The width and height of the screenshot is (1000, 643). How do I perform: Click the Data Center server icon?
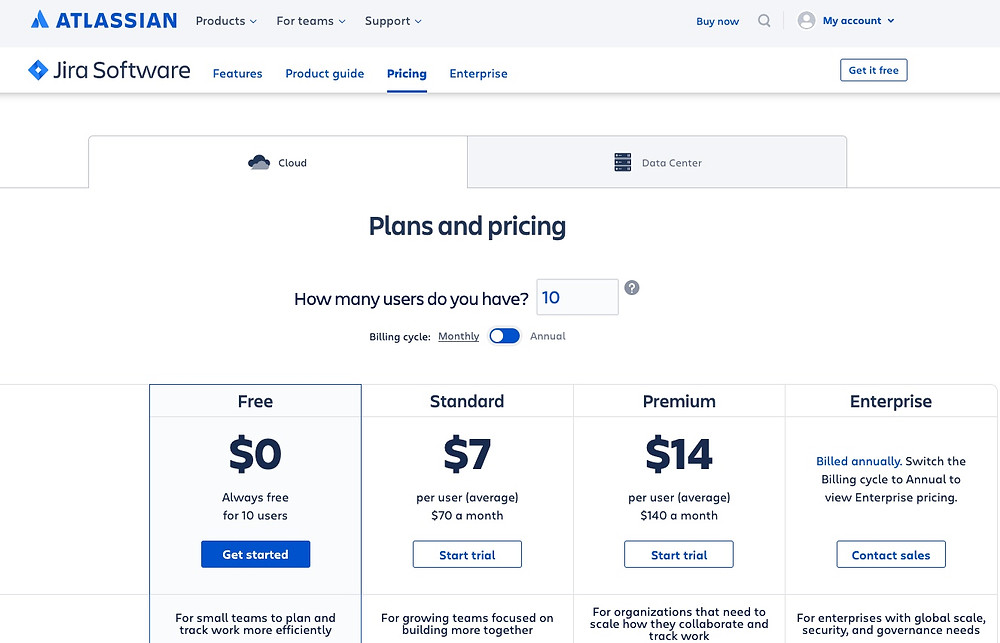coord(622,162)
